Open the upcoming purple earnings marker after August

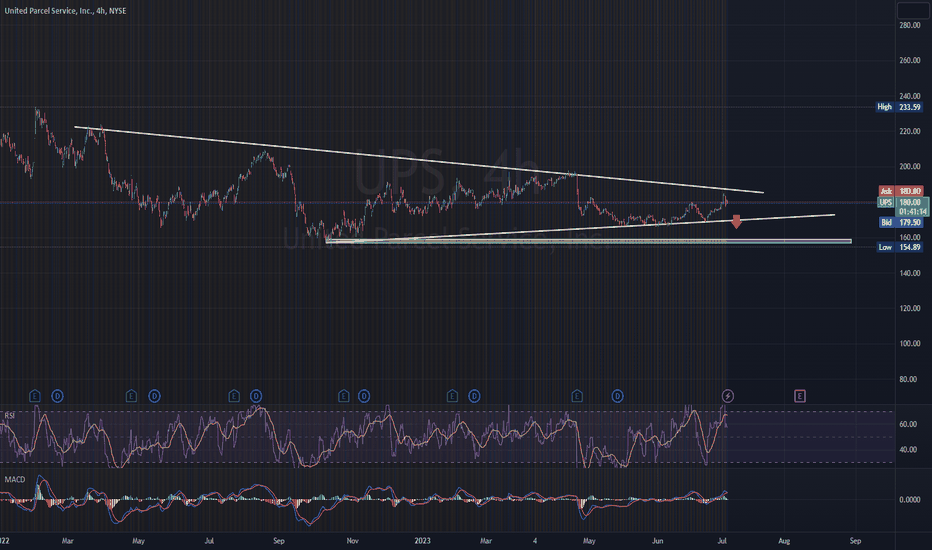[x=800, y=396]
